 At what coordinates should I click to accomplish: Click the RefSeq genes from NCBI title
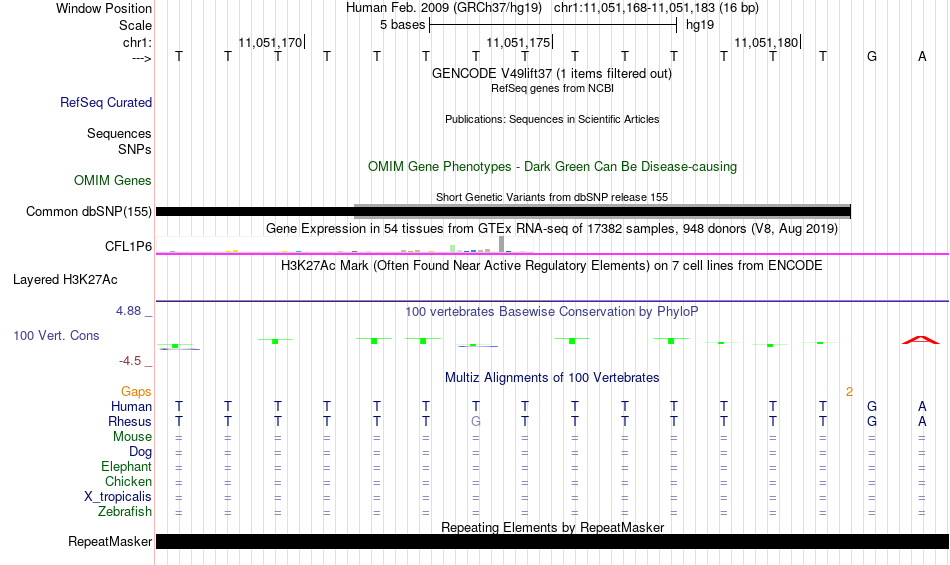[553, 88]
